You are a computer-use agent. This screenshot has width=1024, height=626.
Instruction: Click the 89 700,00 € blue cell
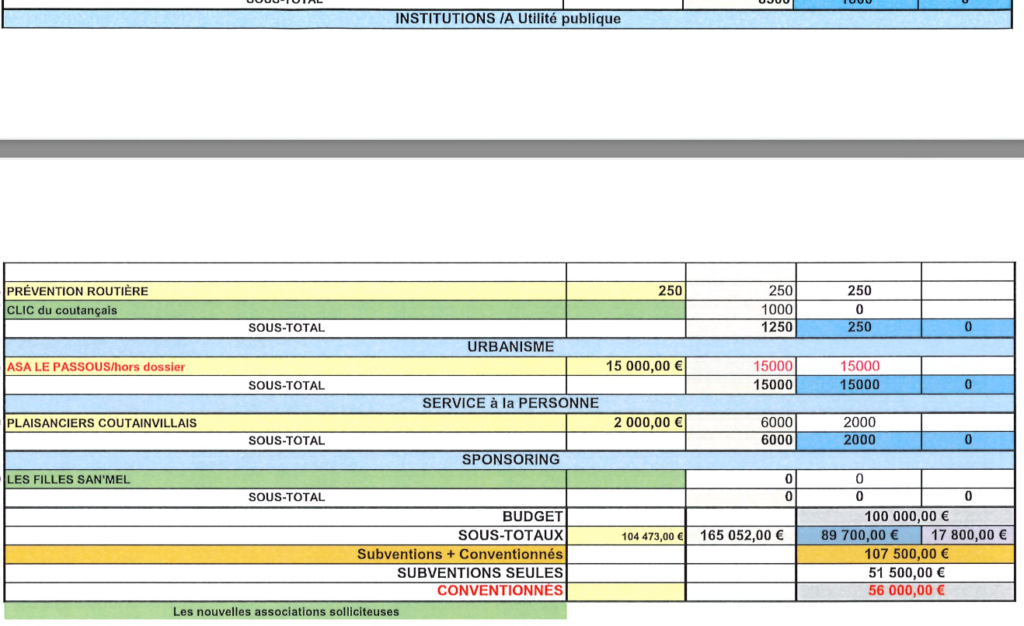tap(859, 535)
